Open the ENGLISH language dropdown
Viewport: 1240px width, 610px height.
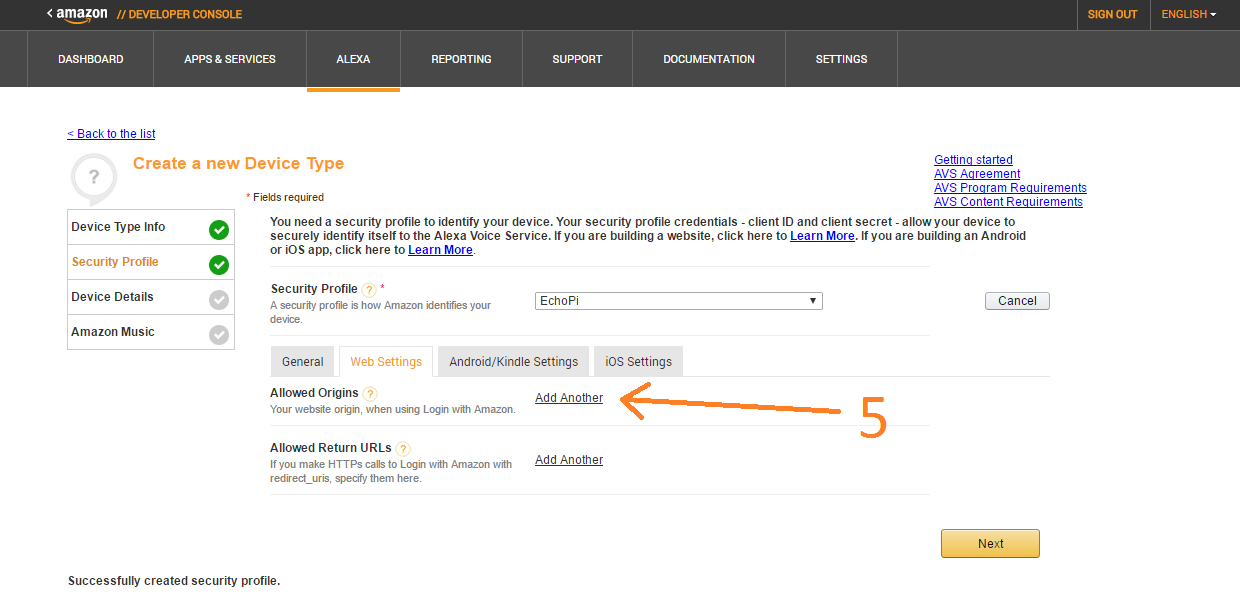pyautogui.click(x=1188, y=14)
